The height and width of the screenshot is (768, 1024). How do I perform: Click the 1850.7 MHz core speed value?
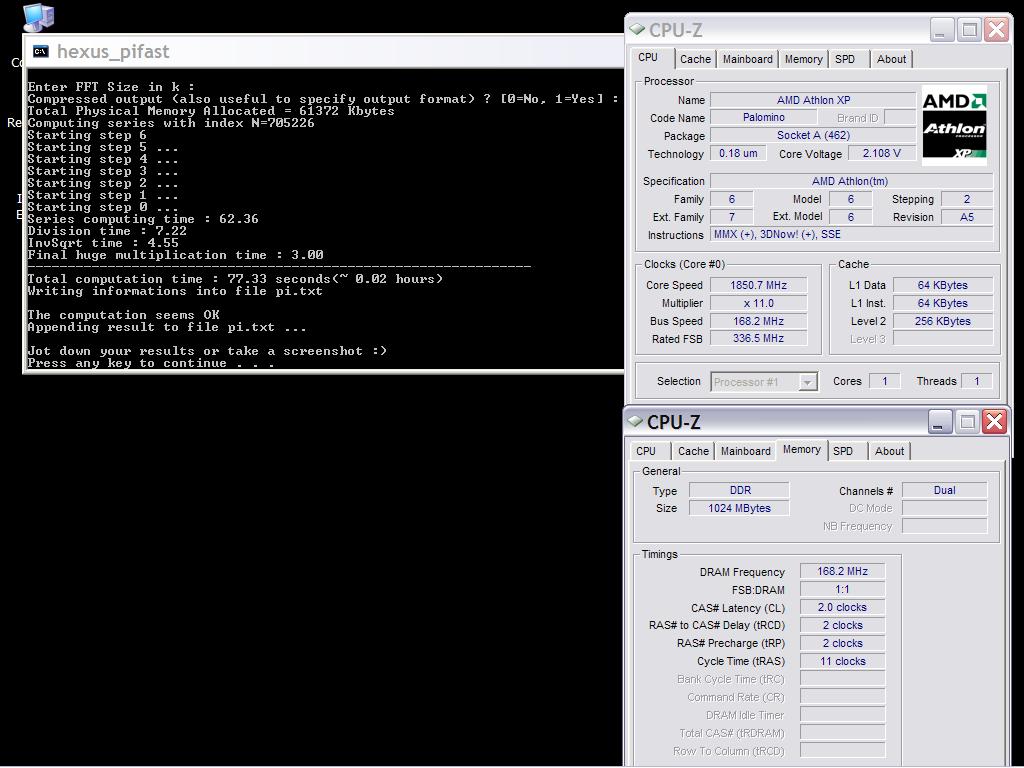point(758,285)
